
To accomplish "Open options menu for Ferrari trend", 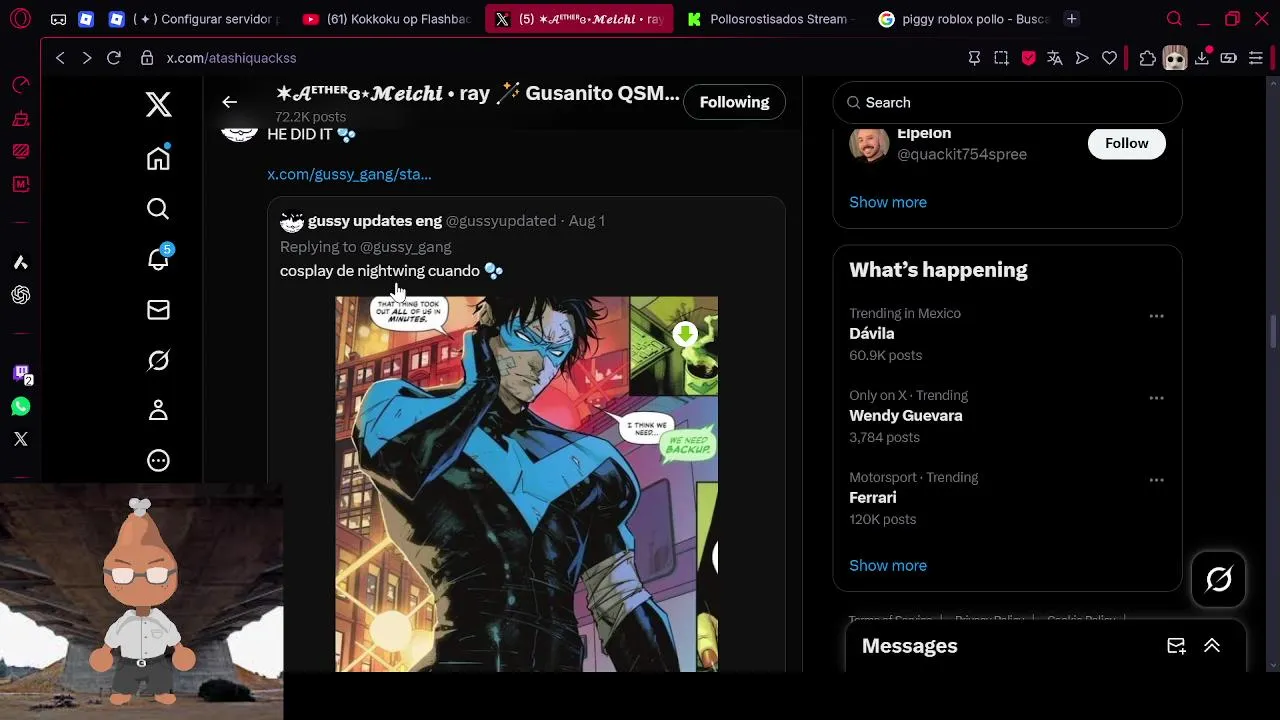I will [x=1156, y=480].
